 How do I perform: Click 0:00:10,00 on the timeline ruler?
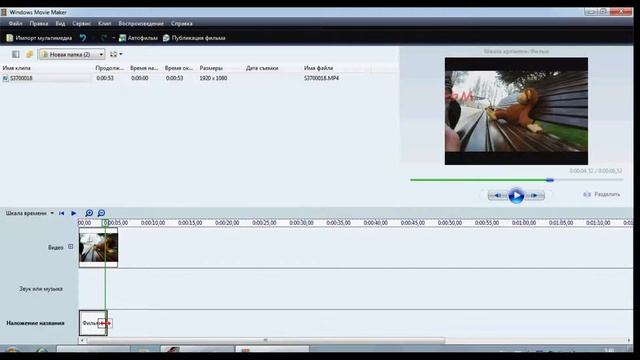click(x=153, y=223)
